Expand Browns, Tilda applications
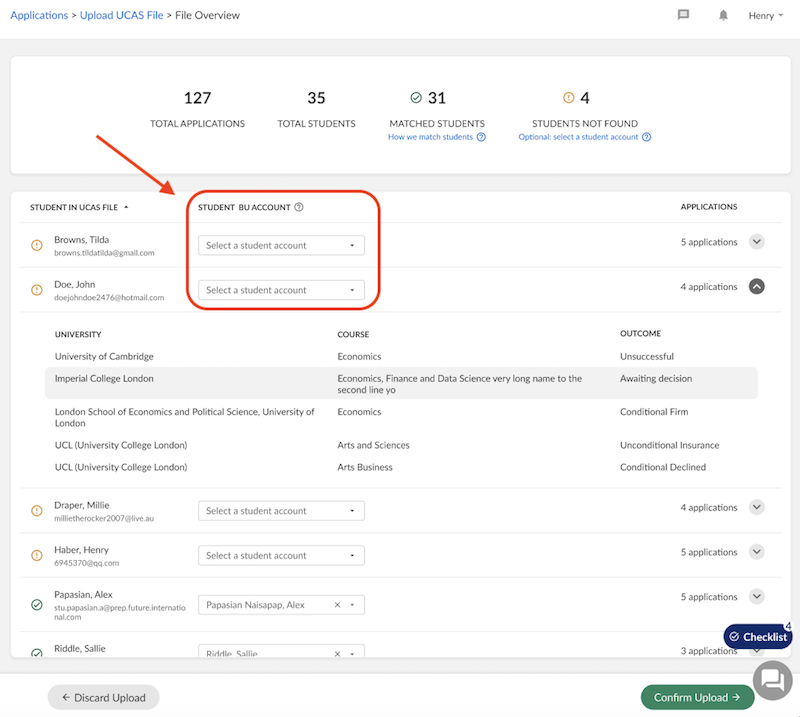This screenshot has height=717, width=800. click(757, 241)
